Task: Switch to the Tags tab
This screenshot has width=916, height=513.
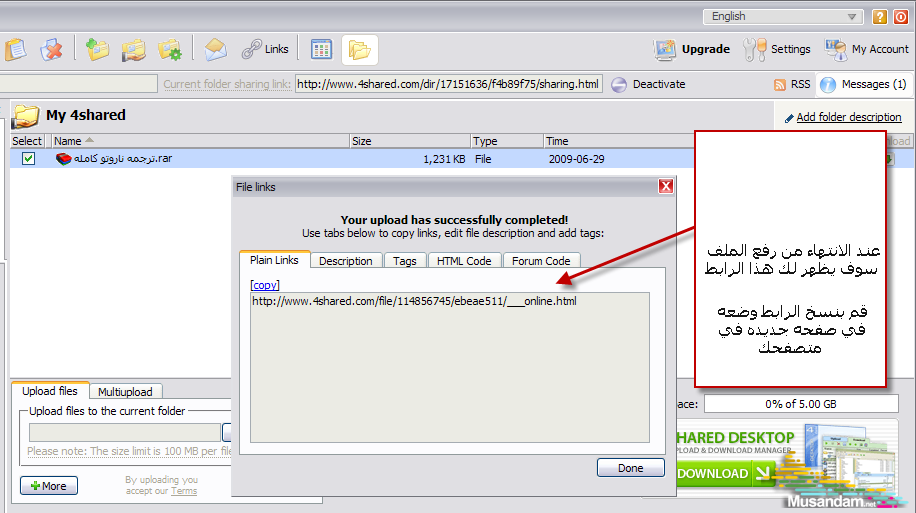Action: point(405,261)
